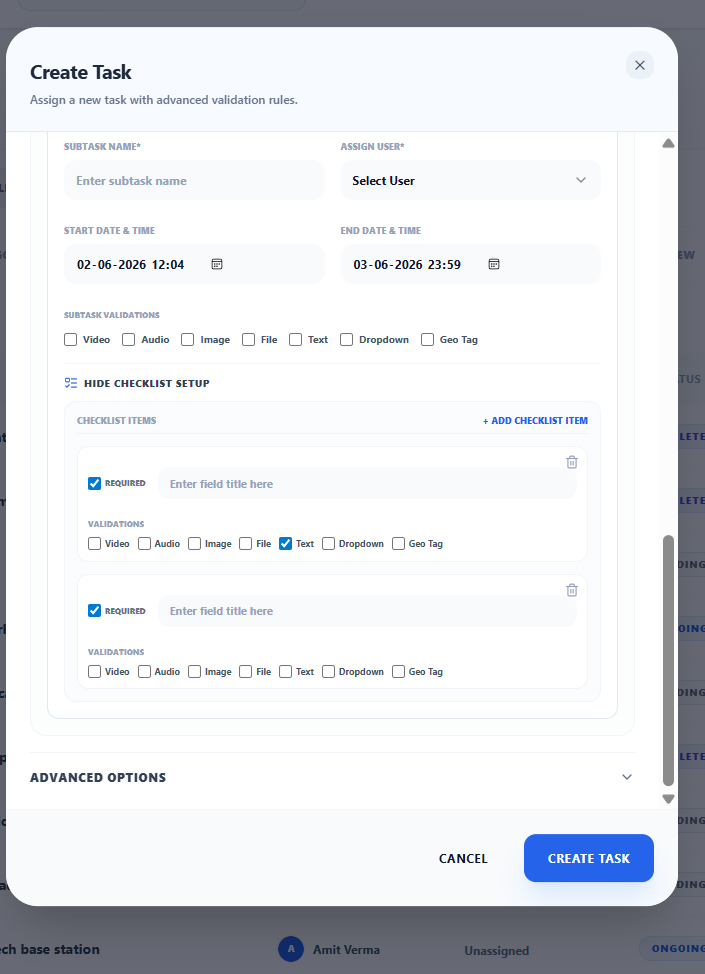The width and height of the screenshot is (705, 974).
Task: Click the Amit Verma avatar in background list
Action: (291, 949)
